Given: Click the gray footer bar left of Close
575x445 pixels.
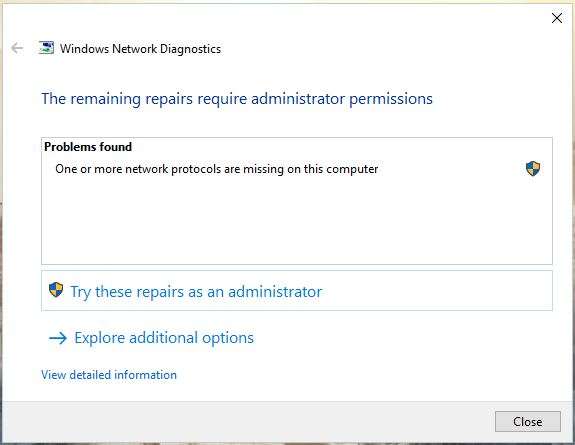Looking at the screenshot, I should [248, 422].
